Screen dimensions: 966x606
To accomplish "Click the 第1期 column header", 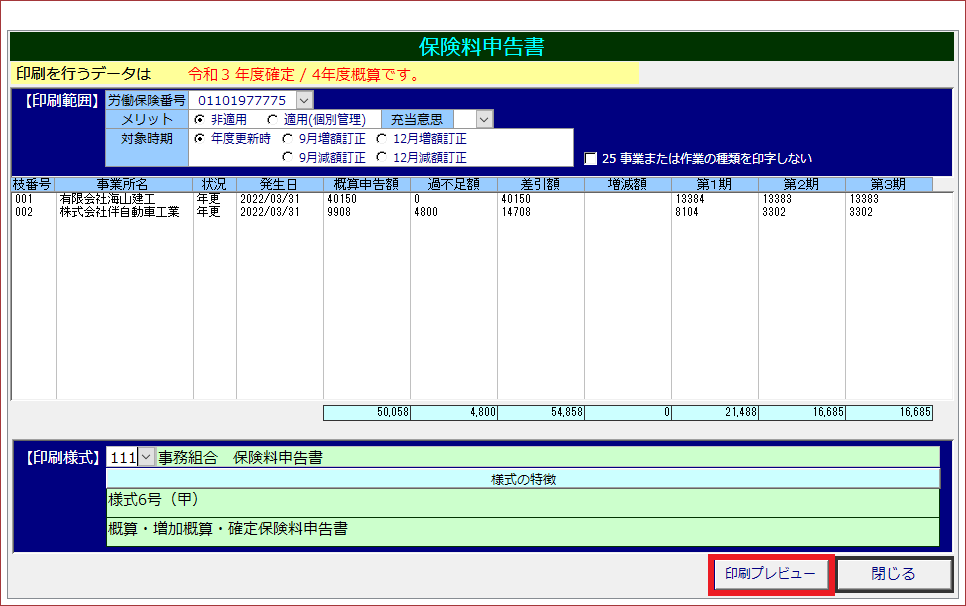I will tap(714, 184).
